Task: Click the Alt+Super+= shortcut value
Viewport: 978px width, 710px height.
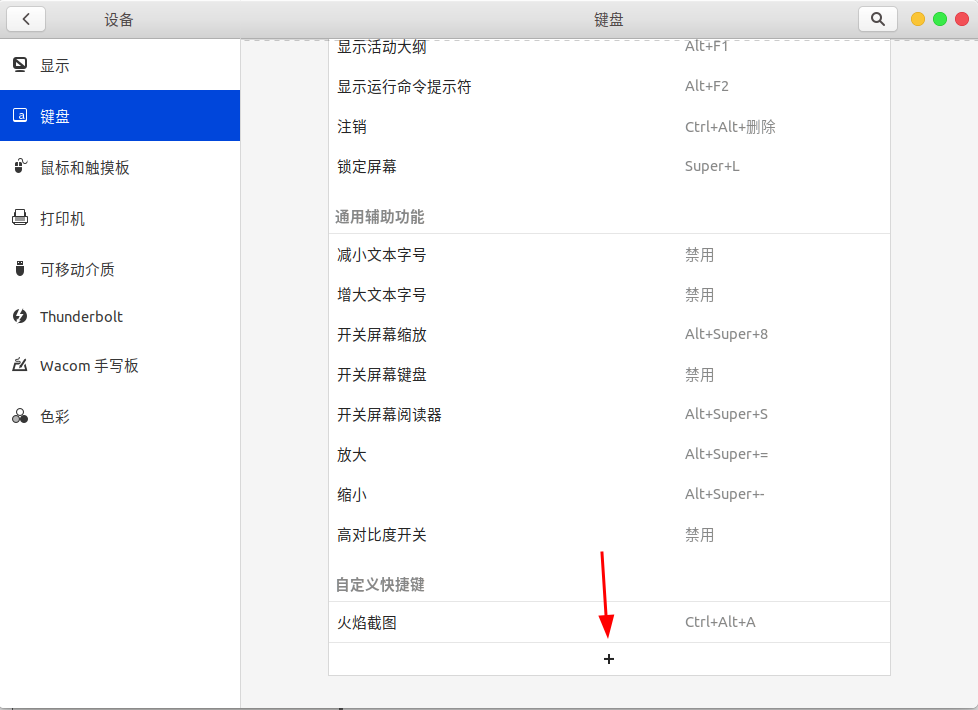Action: click(726, 454)
